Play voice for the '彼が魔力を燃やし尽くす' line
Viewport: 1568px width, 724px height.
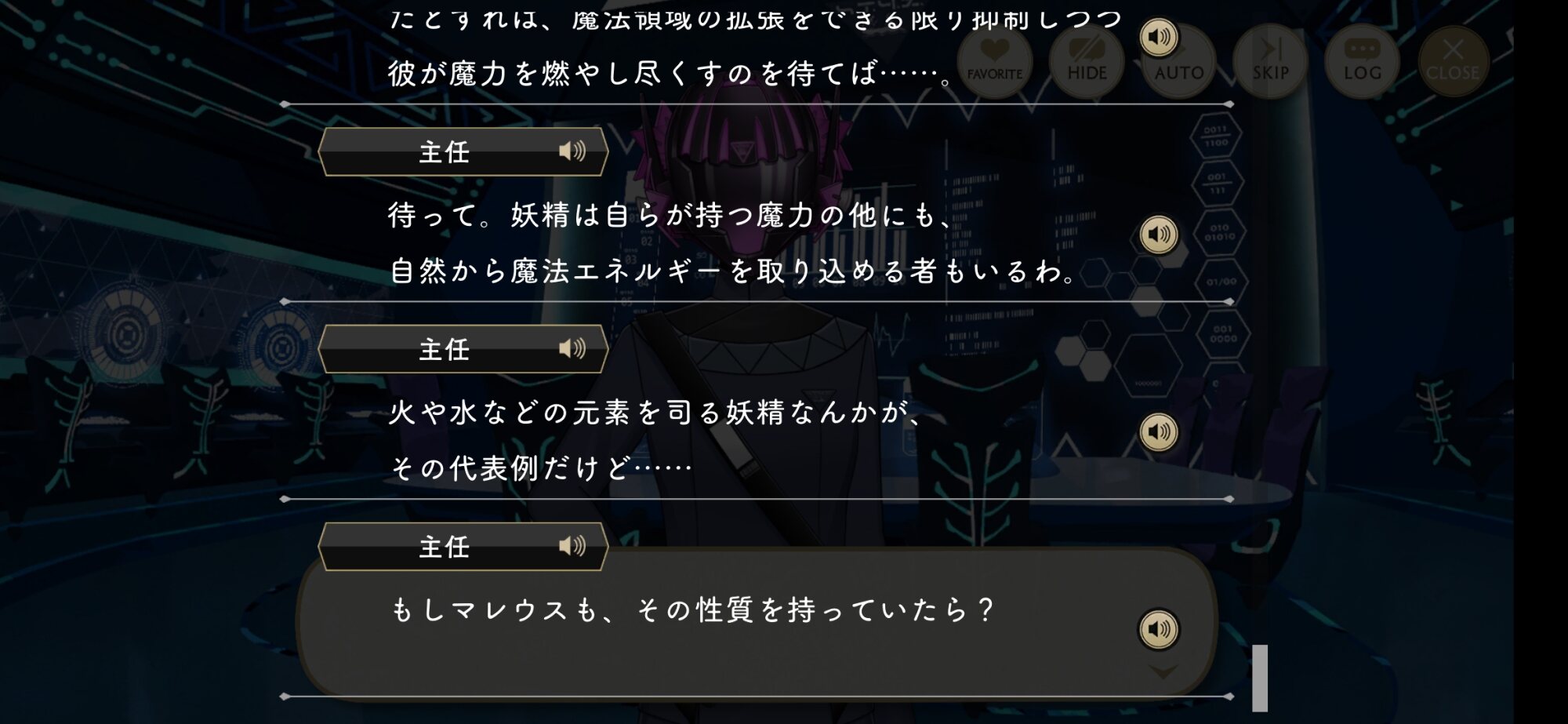click(1159, 37)
